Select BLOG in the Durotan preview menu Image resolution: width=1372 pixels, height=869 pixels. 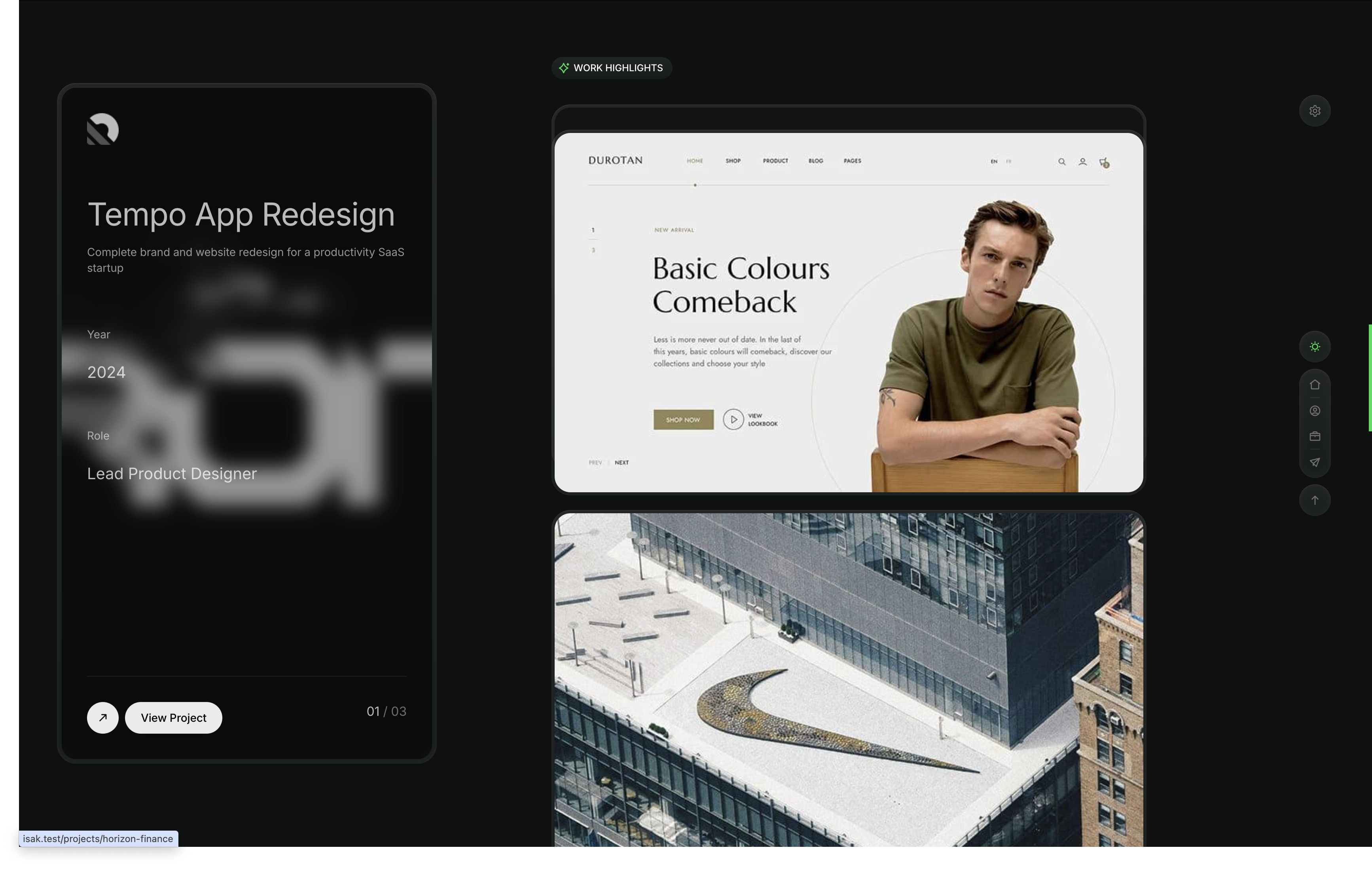click(x=815, y=161)
